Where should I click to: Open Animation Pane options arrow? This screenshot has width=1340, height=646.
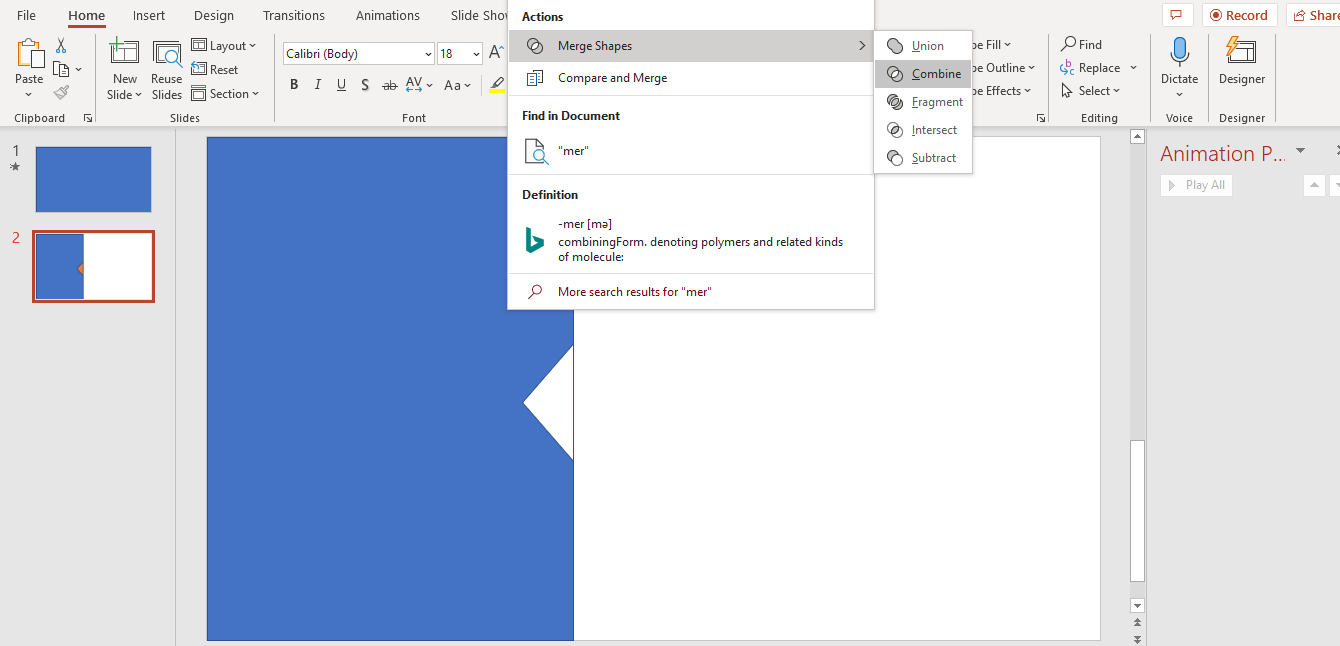(1300, 151)
